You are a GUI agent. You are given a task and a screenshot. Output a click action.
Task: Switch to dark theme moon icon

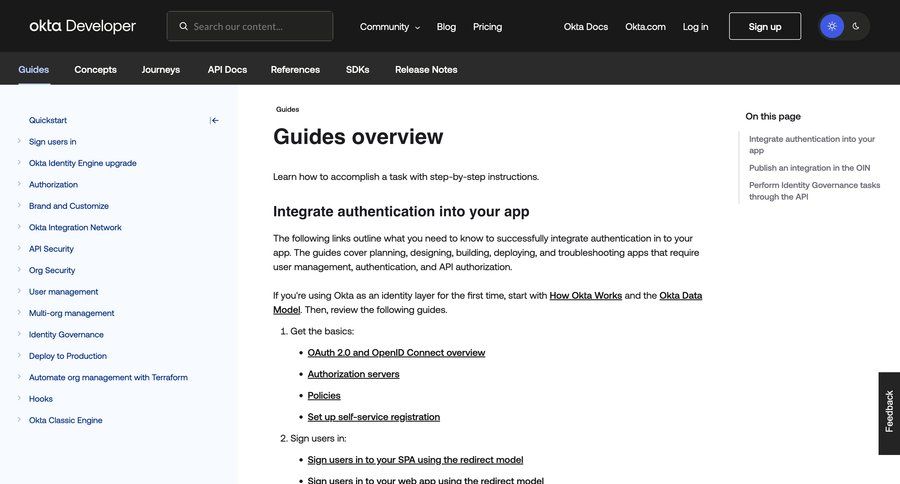(856, 26)
